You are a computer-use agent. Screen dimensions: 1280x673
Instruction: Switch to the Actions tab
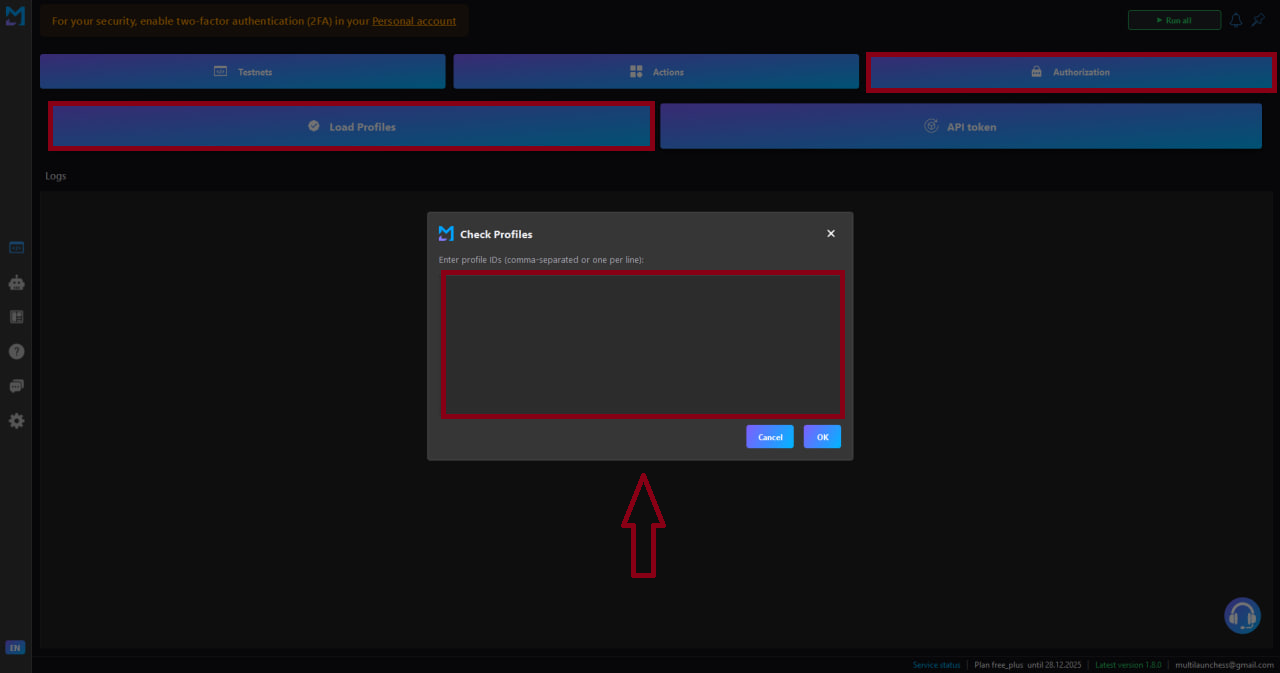[x=655, y=71]
